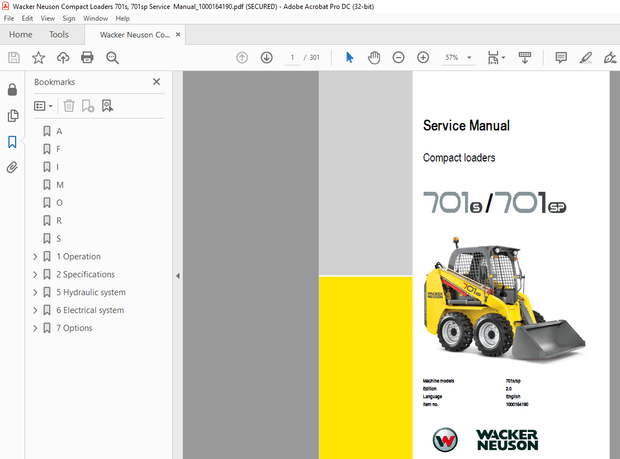
Task: Open the 5 Hydraulic system bookmark
Action: (x=91, y=292)
